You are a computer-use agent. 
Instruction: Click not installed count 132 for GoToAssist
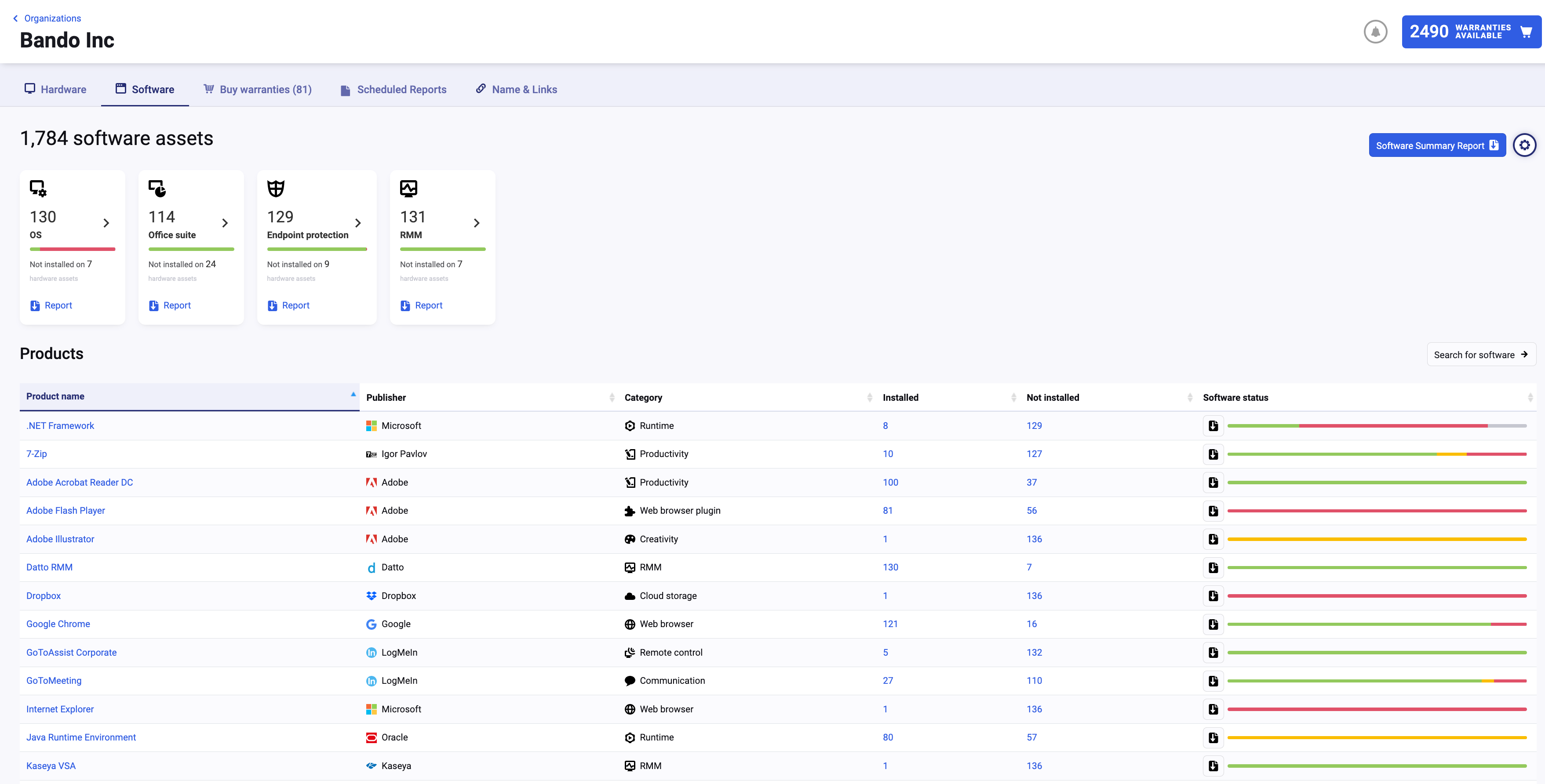click(x=1034, y=652)
